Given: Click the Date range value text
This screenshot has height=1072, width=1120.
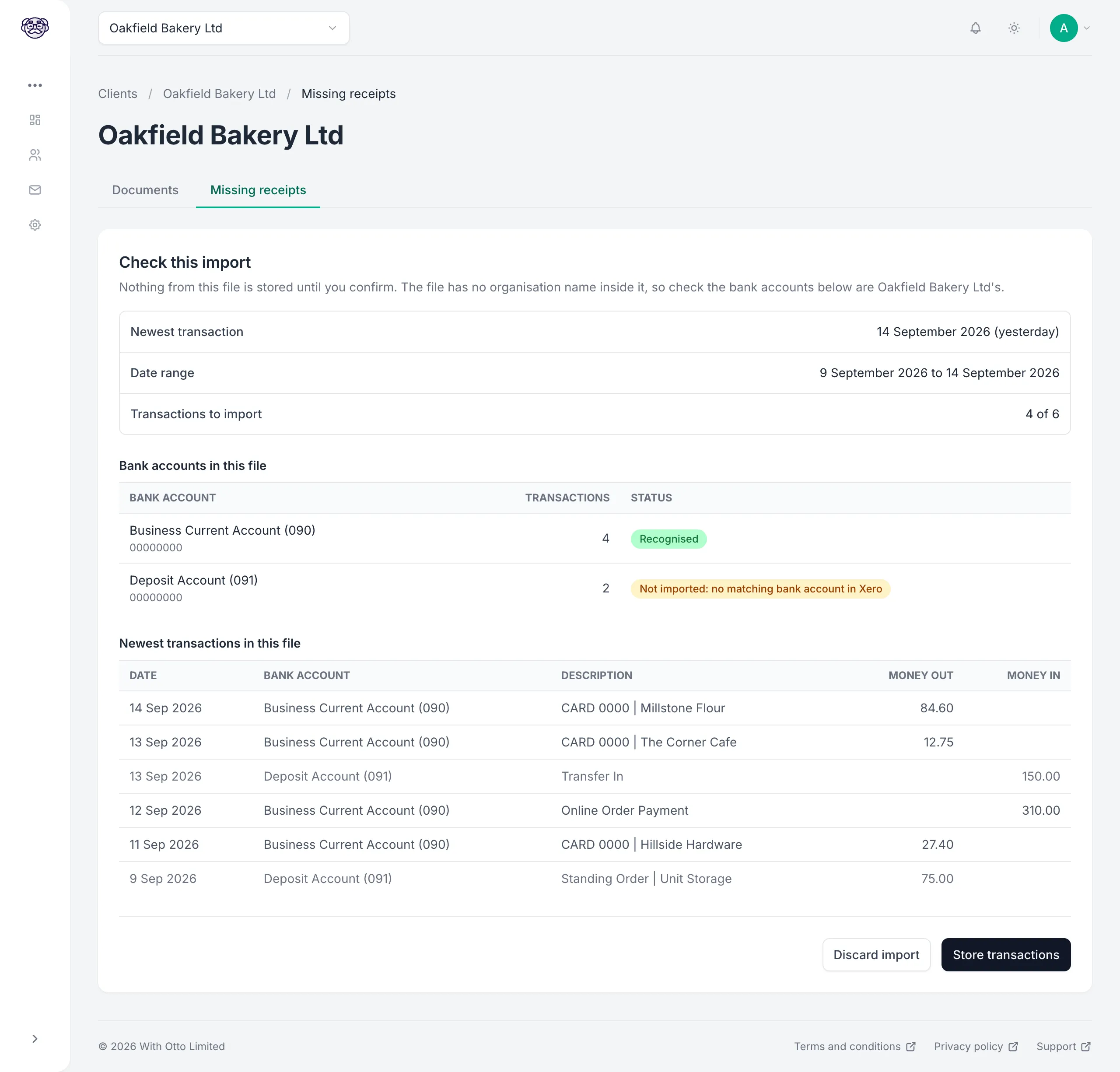Looking at the screenshot, I should tap(939, 372).
